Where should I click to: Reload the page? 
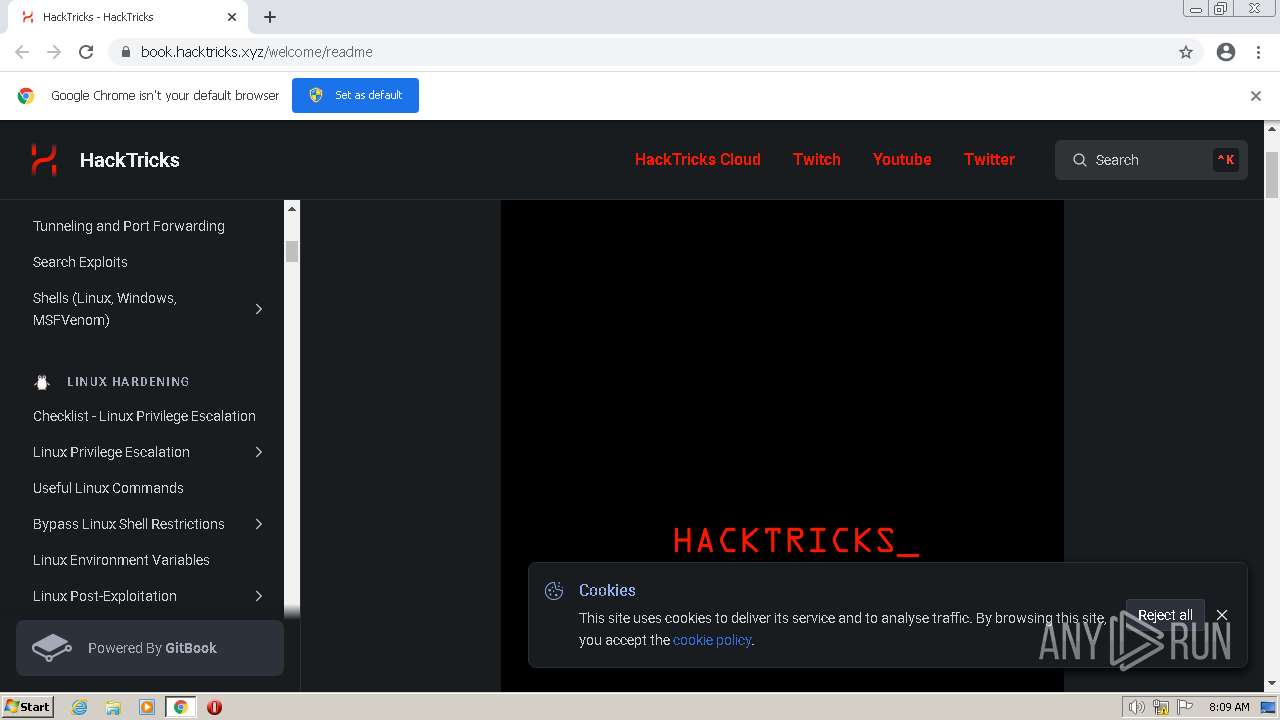click(86, 52)
